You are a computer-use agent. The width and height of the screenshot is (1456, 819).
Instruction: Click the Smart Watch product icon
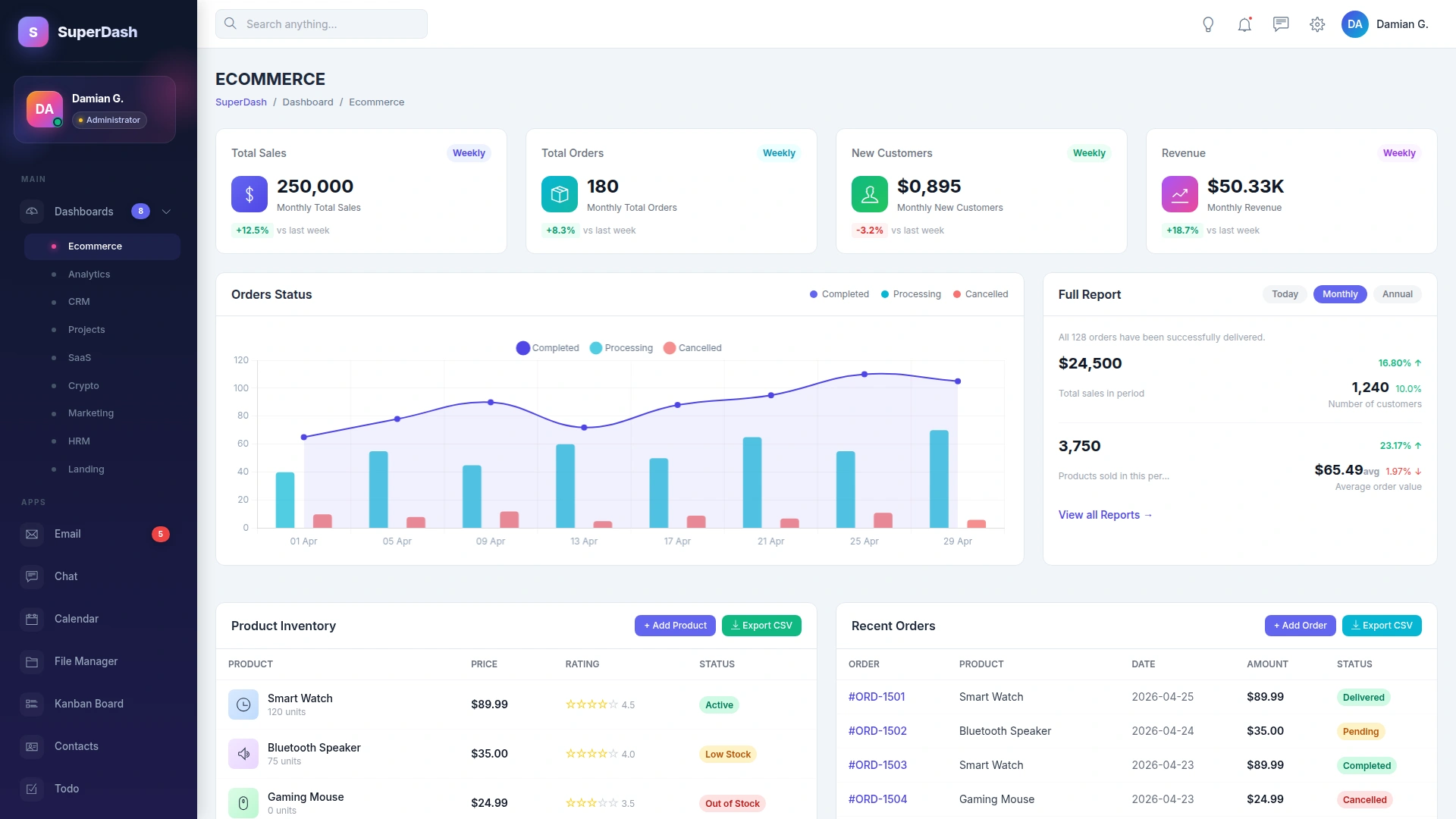243,704
